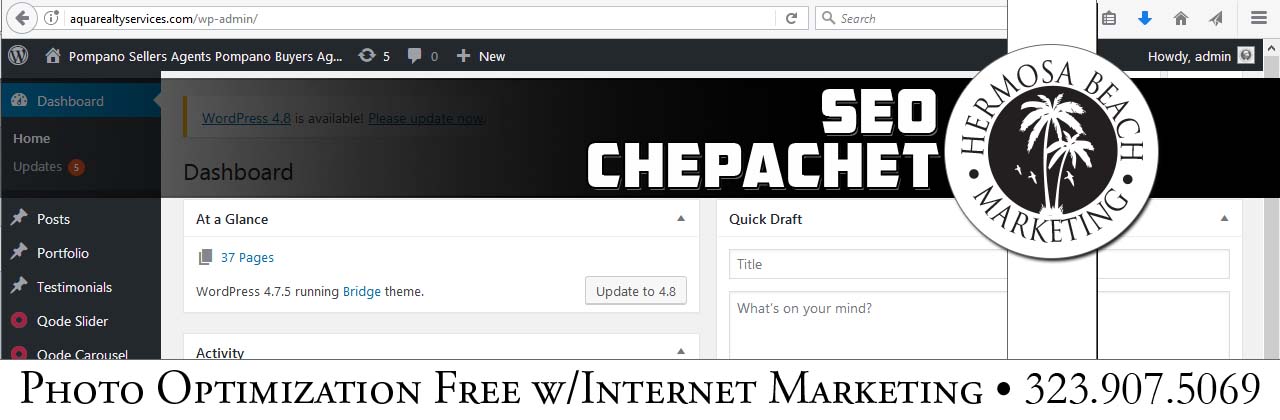The height and width of the screenshot is (420, 1280).
Task: Click the Quick Draft Title field
Action: pos(979,264)
